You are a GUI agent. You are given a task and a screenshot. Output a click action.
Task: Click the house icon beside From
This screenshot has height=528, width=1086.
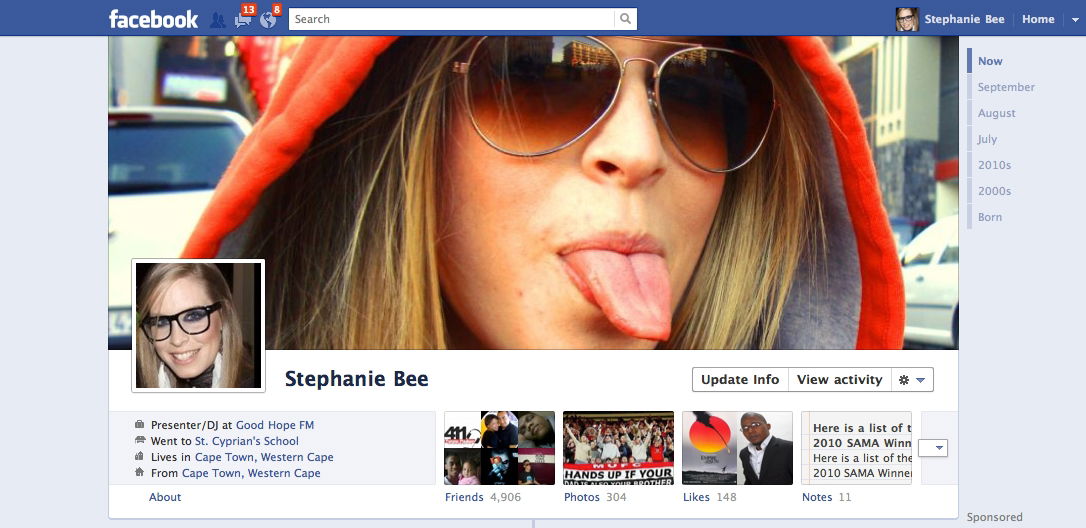[x=140, y=473]
